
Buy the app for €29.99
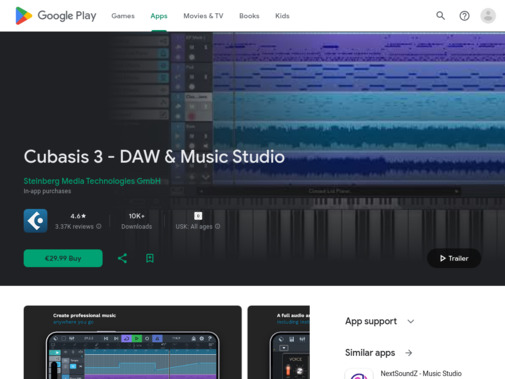63,258
